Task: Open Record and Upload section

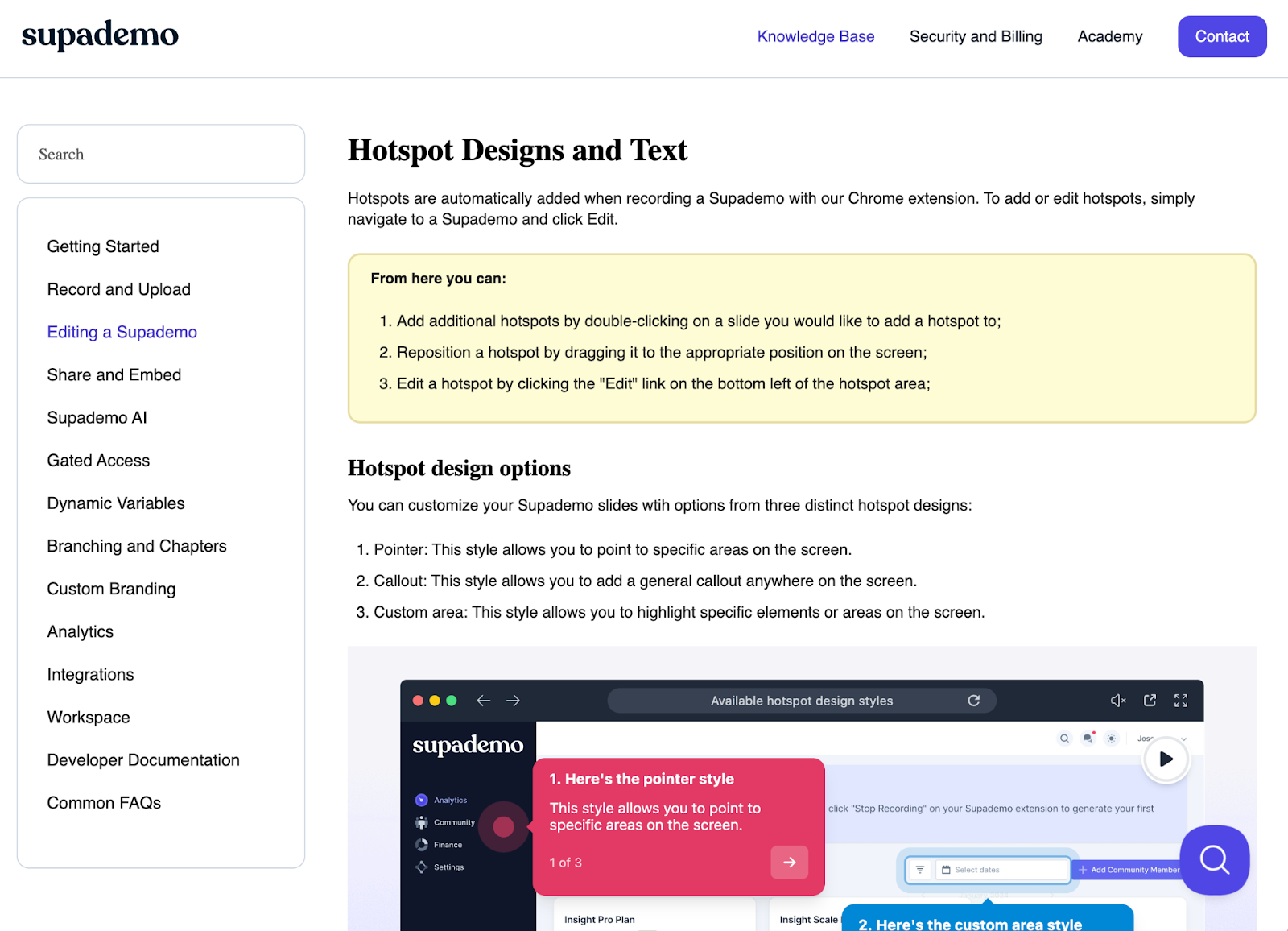Action: (119, 289)
